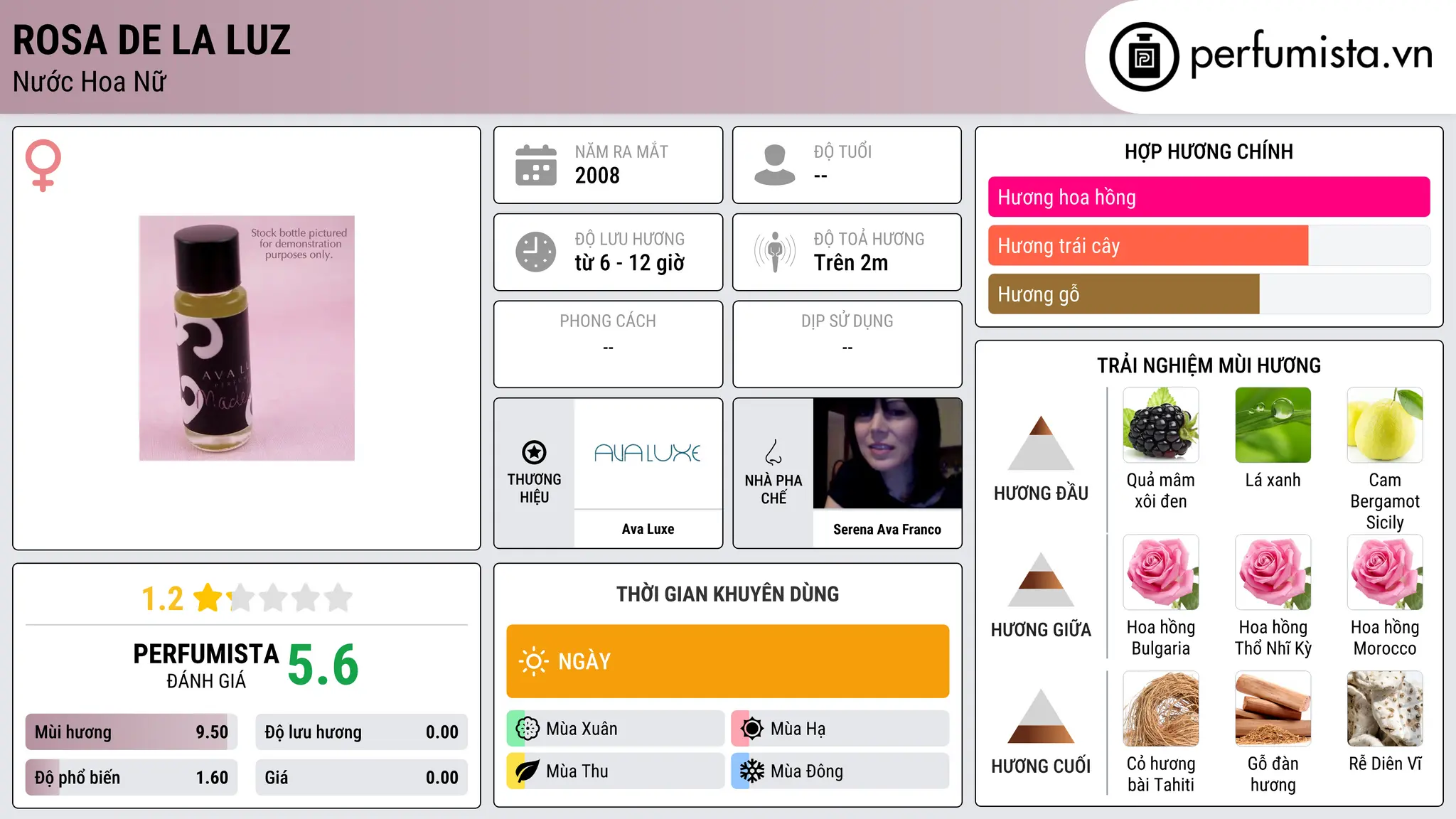Image resolution: width=1456 pixels, height=819 pixels.
Task: Select the Mùa Thu season bar
Action: coord(616,771)
